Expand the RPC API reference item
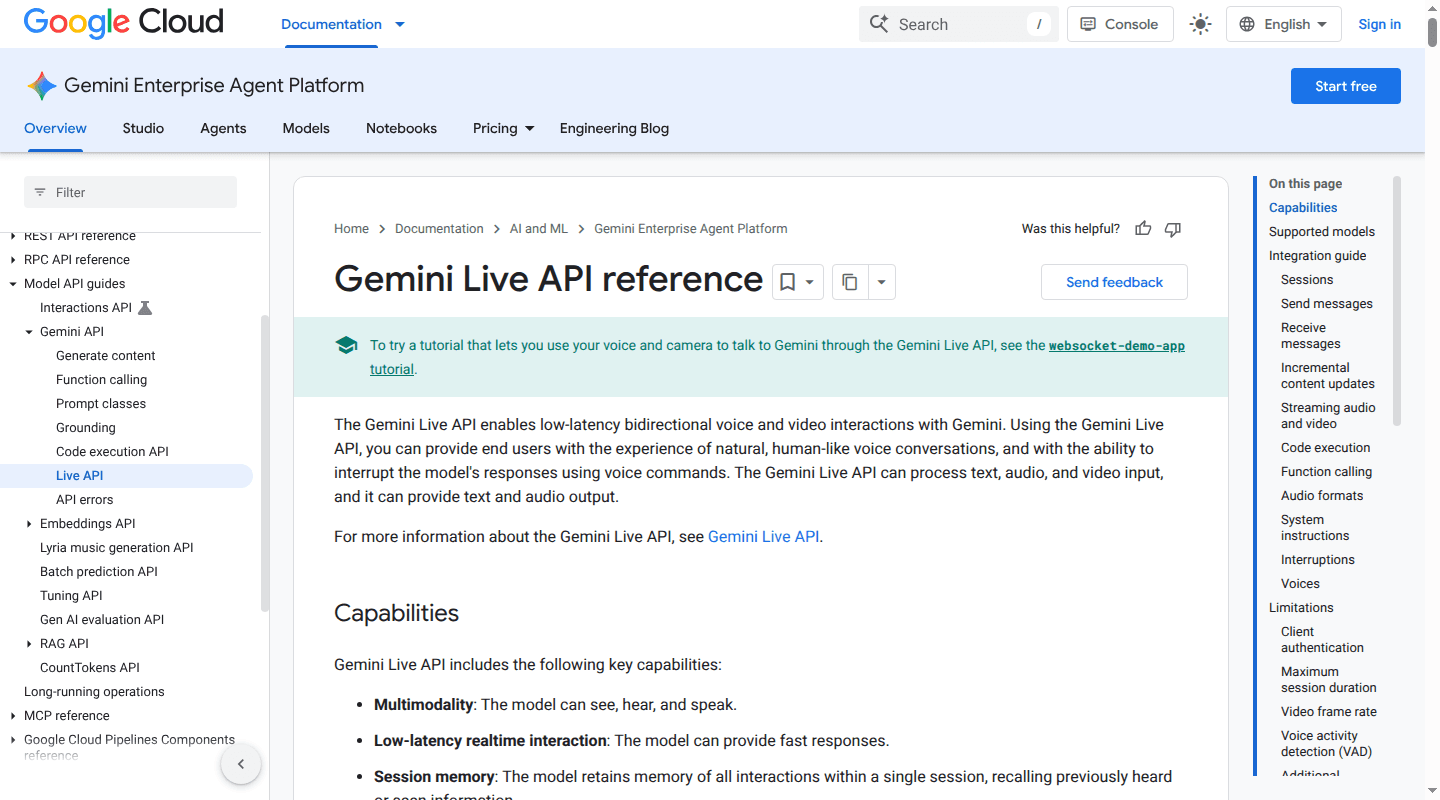This screenshot has height=800, width=1440. pyautogui.click(x=13, y=260)
